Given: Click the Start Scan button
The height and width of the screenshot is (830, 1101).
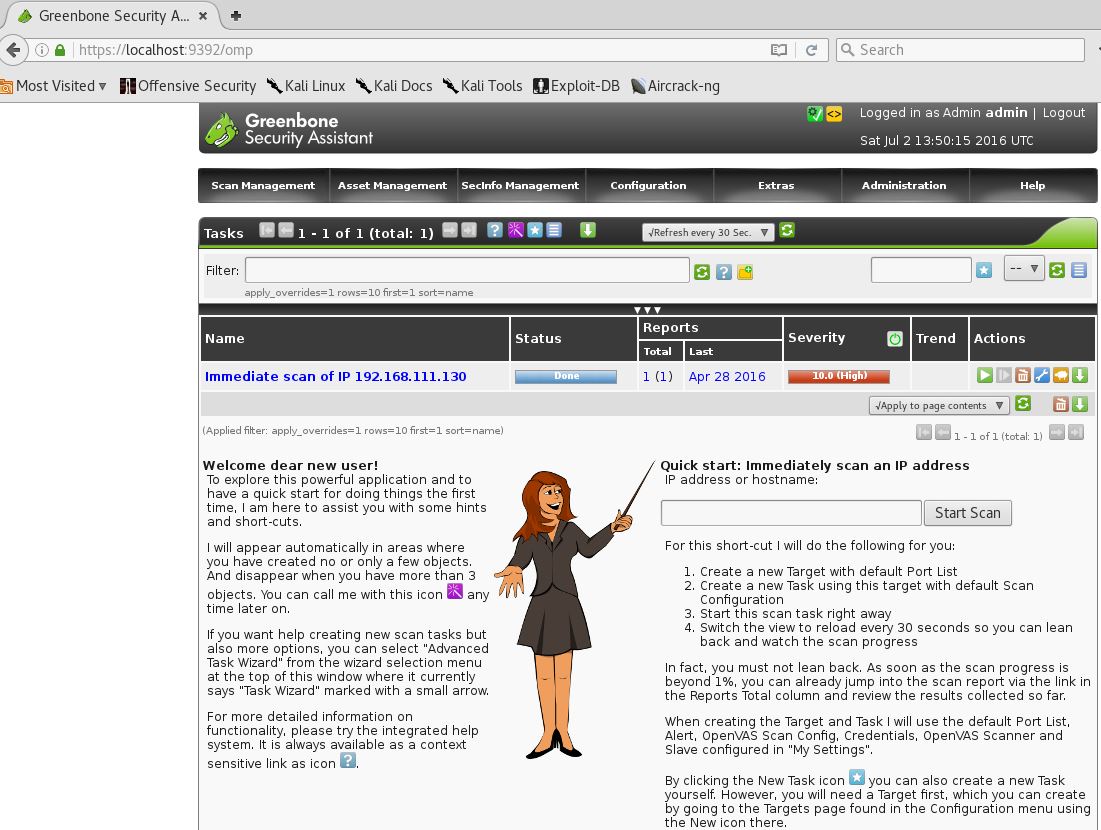Looking at the screenshot, I should point(968,513).
